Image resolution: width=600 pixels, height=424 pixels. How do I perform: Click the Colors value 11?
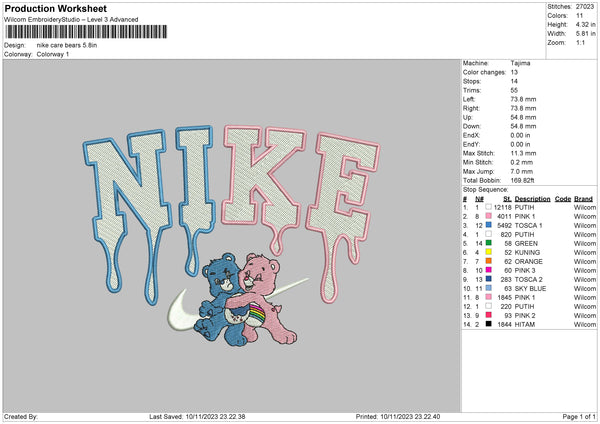579,16
